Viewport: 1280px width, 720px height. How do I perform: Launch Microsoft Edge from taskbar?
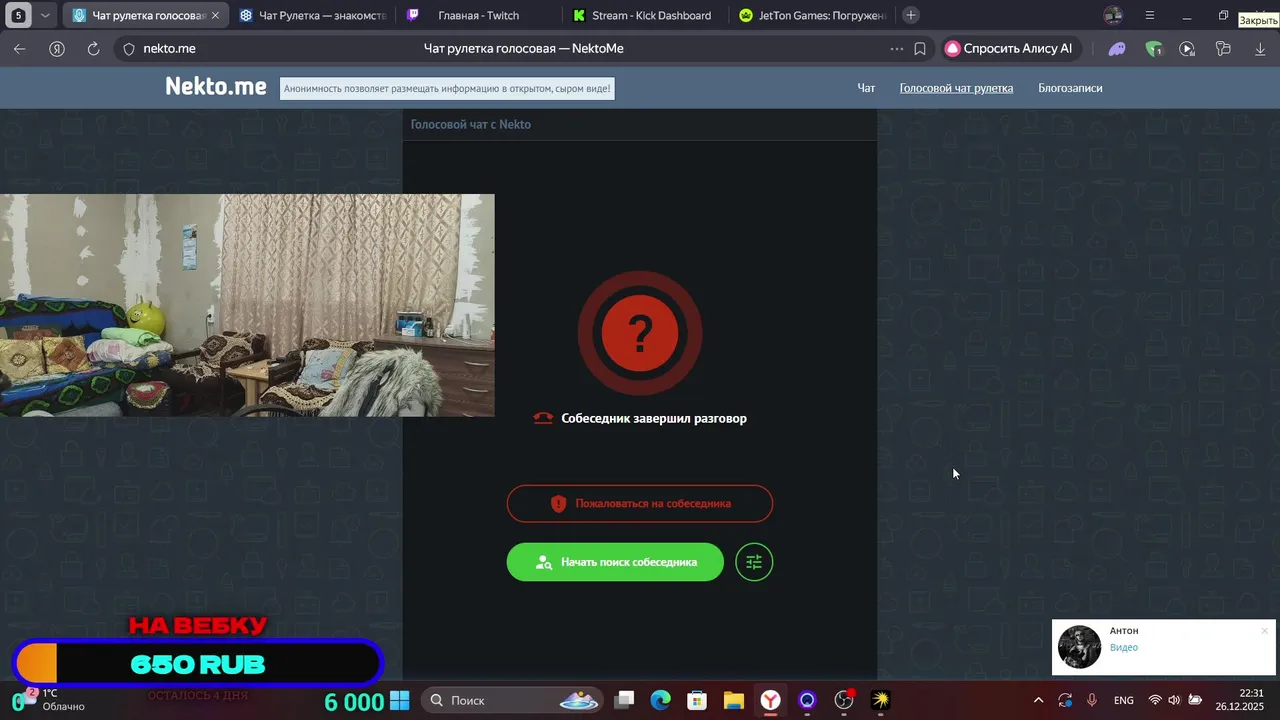click(661, 700)
